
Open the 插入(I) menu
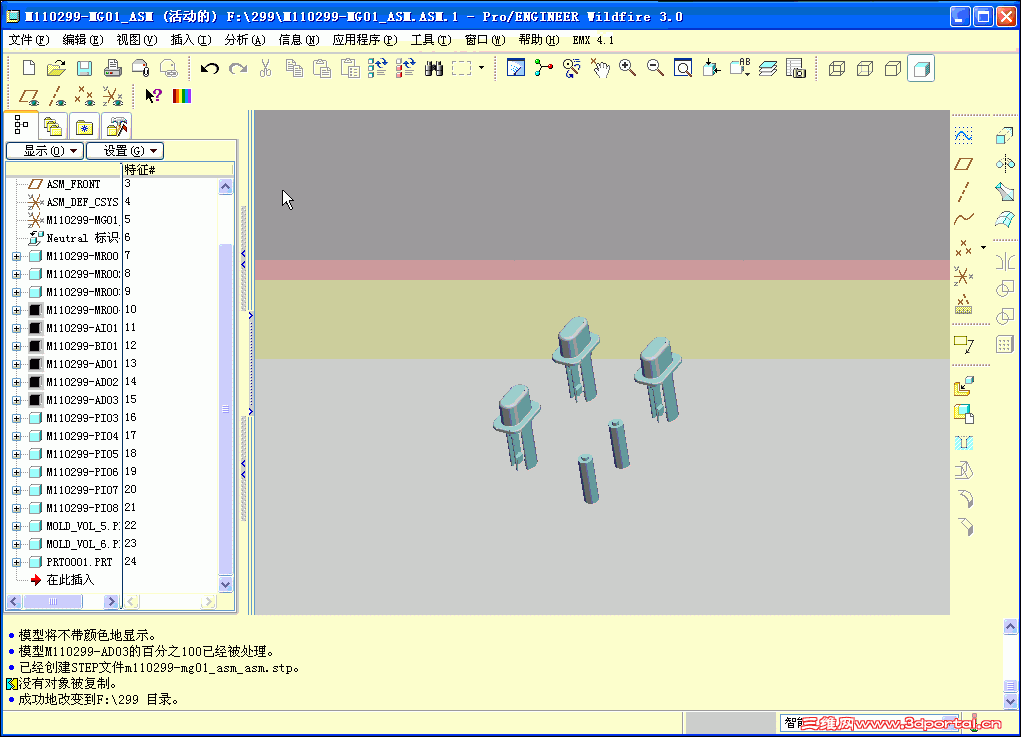point(191,40)
